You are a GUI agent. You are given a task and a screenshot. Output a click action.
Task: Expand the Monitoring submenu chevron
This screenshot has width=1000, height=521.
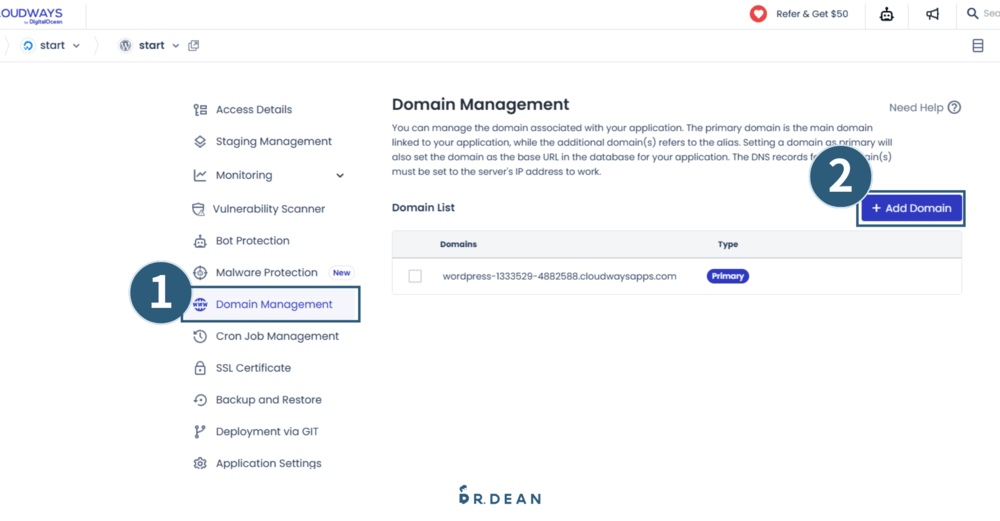point(340,176)
